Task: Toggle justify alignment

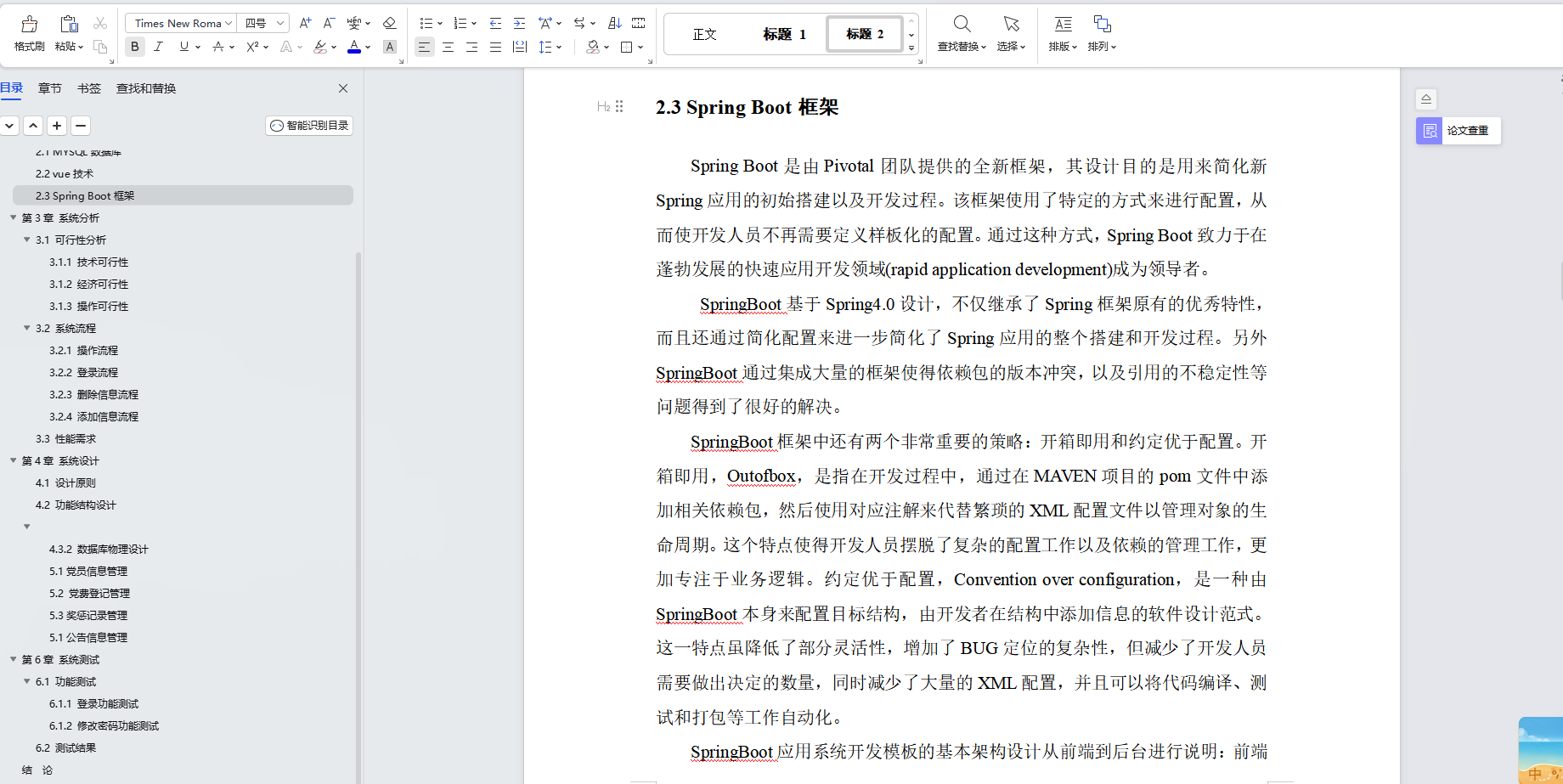Action: [495, 47]
